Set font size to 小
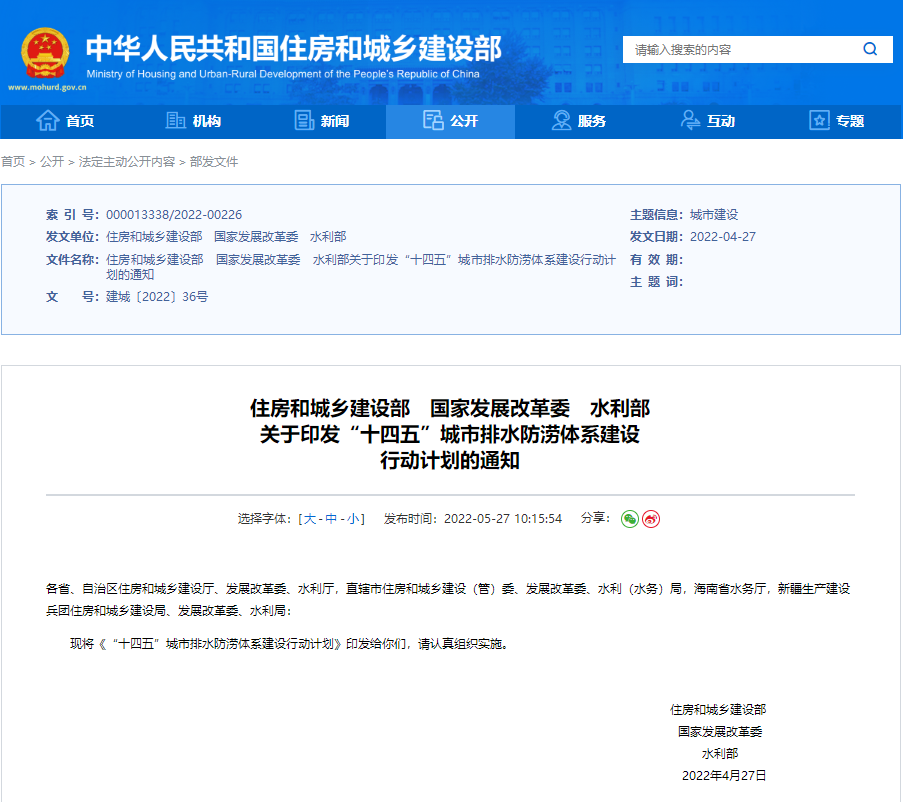The height and width of the screenshot is (802, 903). click(353, 519)
